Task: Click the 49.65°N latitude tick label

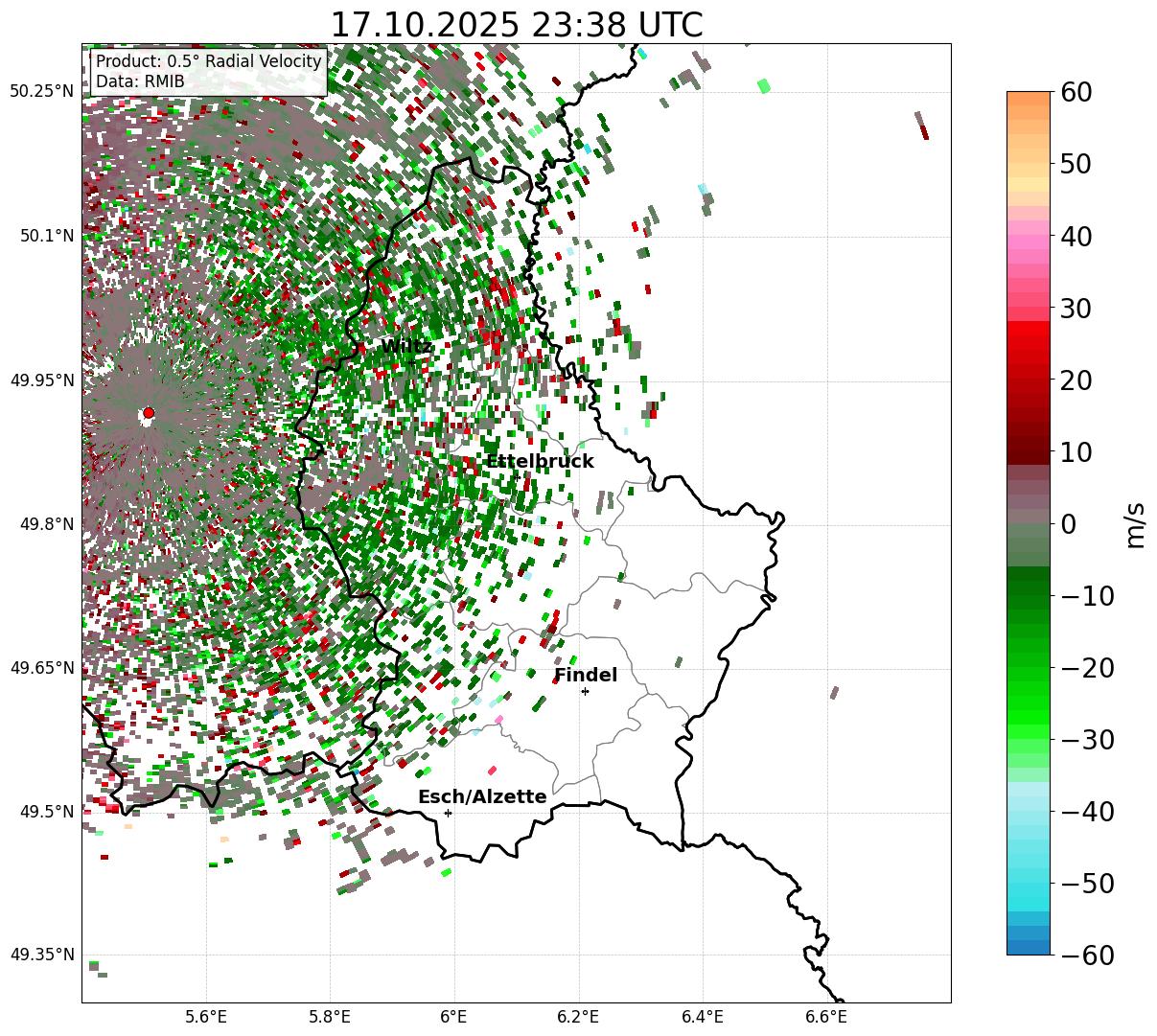Action: coord(41,668)
